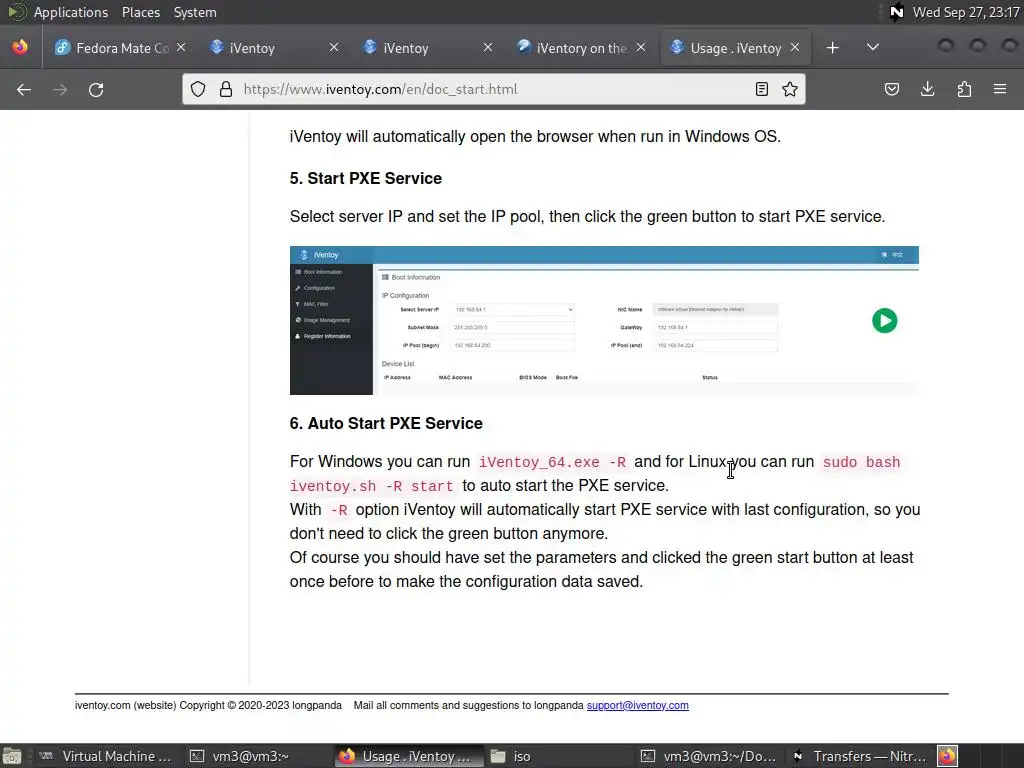
Task: Open the Pocket save icon
Action: tap(892, 89)
